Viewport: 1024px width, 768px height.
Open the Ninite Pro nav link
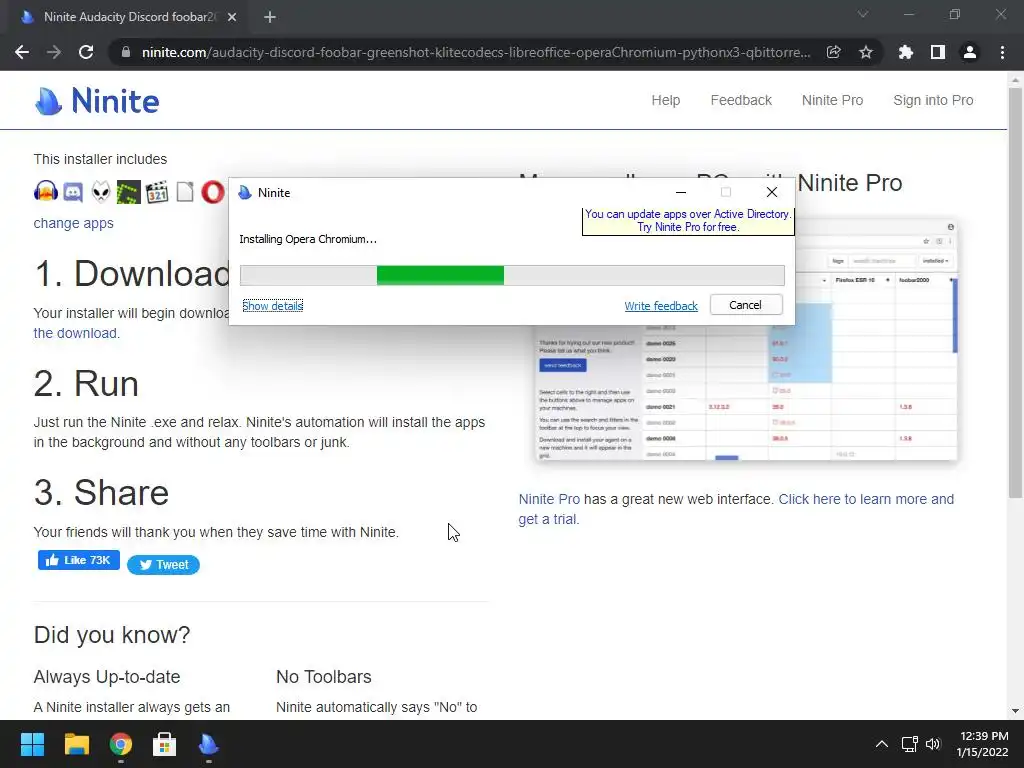tap(832, 101)
